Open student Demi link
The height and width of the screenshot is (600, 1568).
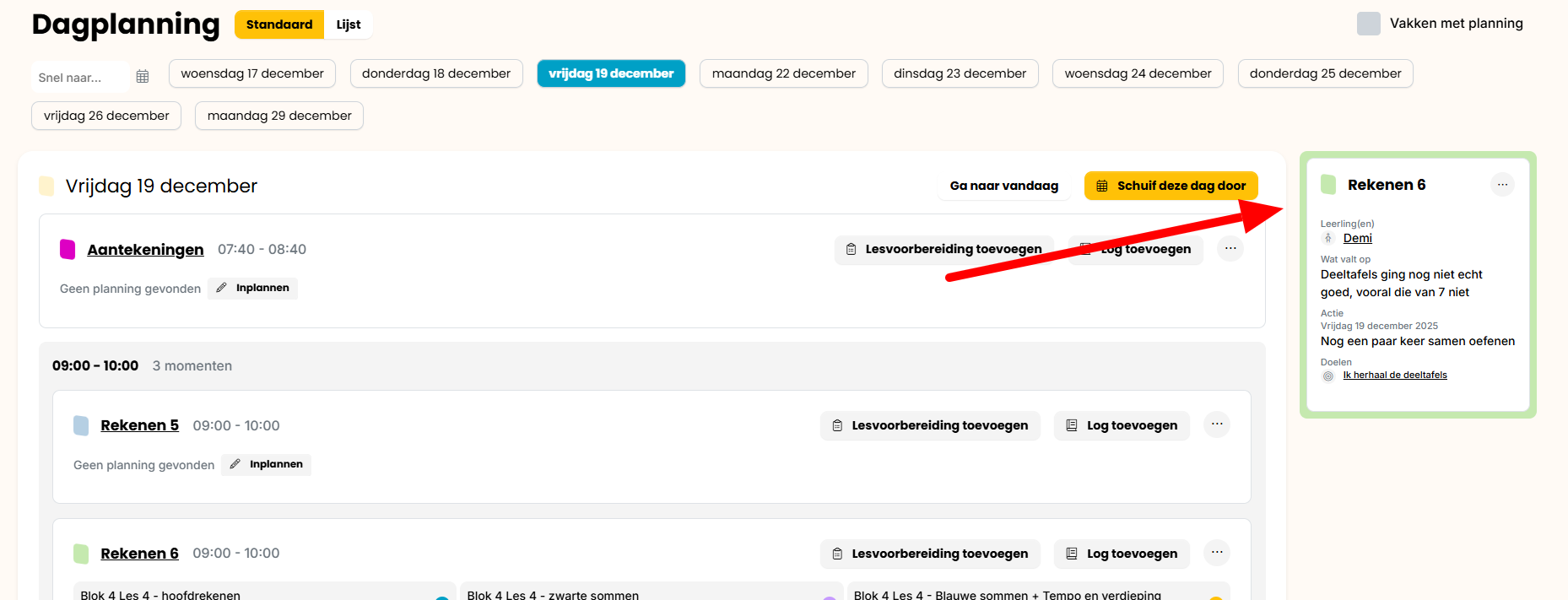pyautogui.click(x=1357, y=239)
